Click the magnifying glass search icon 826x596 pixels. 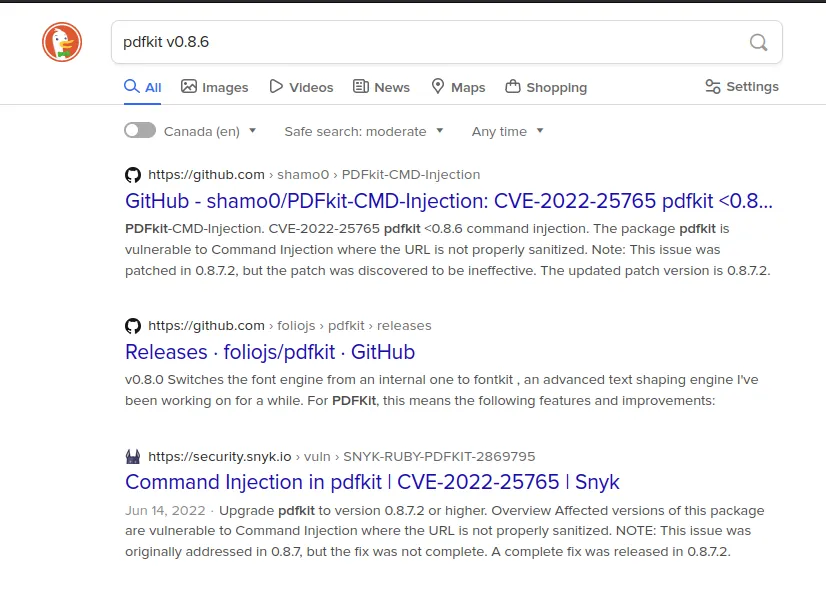[759, 42]
